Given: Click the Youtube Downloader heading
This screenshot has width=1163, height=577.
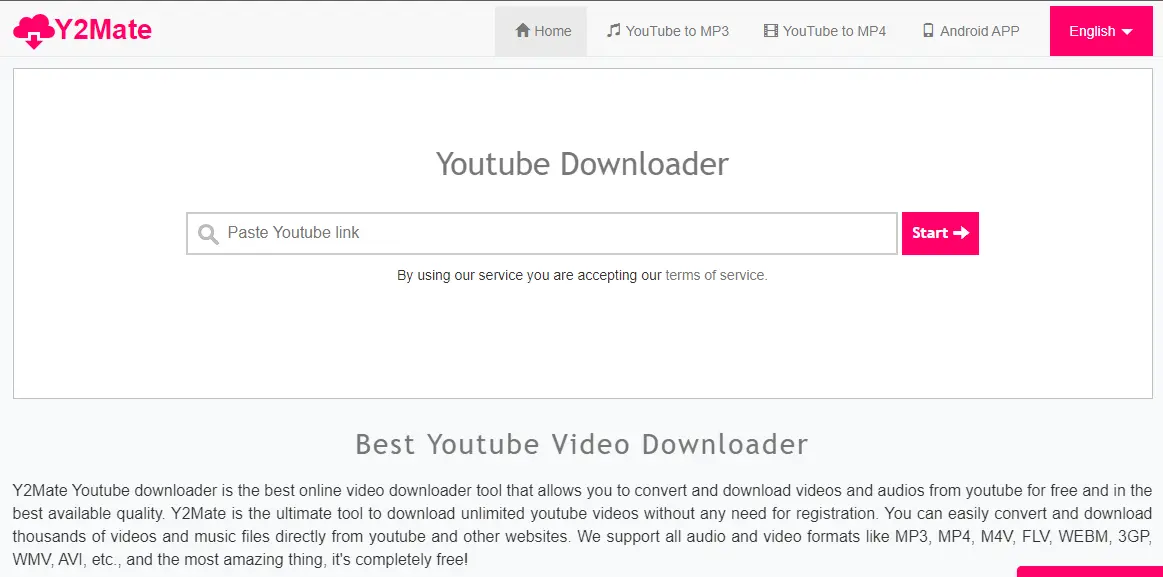Looking at the screenshot, I should [x=582, y=164].
